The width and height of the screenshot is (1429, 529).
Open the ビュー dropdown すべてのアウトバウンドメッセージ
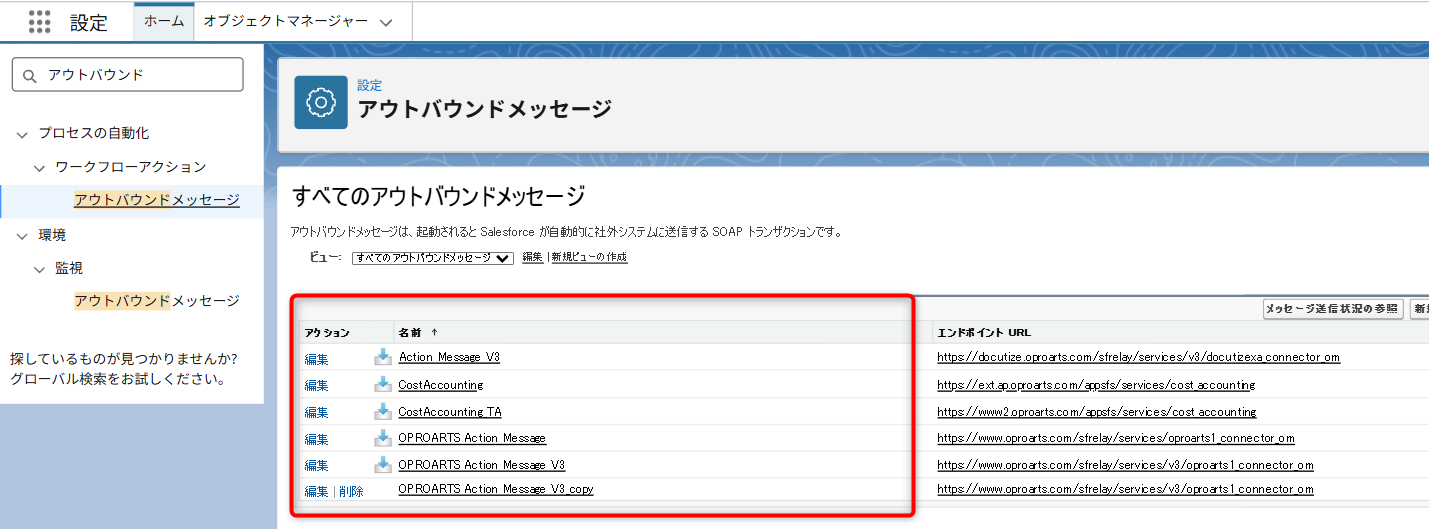tap(432, 257)
